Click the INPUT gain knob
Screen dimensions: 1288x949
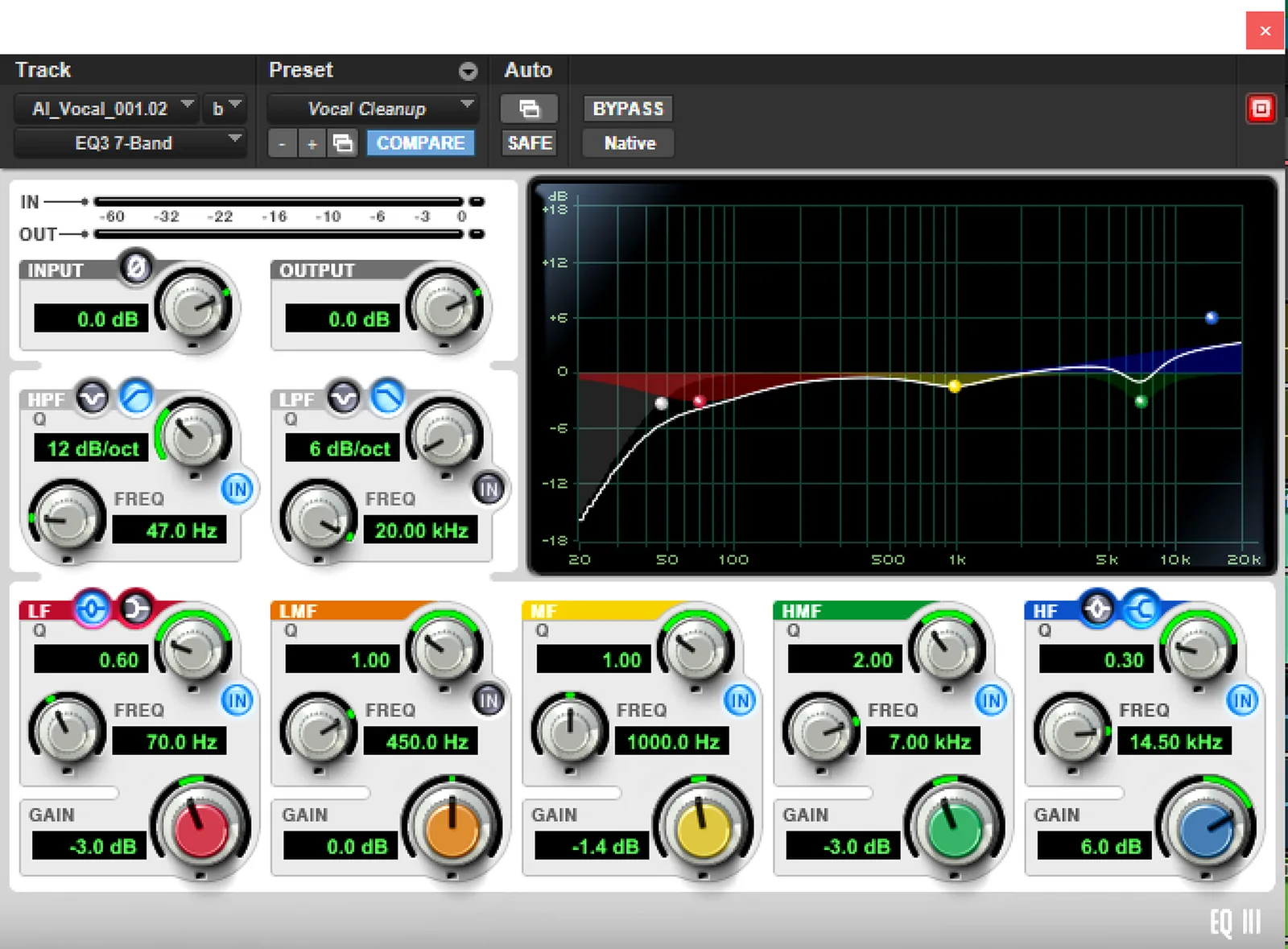click(193, 307)
